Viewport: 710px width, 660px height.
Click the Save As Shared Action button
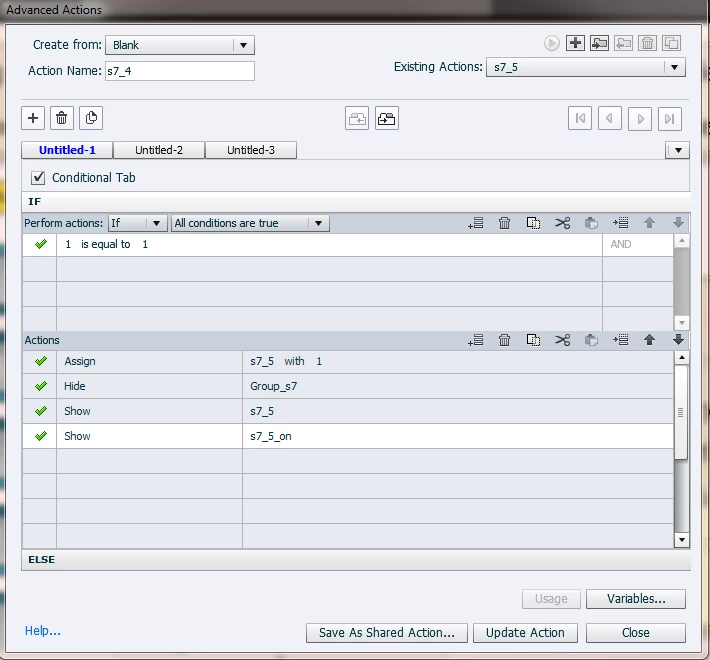(x=387, y=632)
